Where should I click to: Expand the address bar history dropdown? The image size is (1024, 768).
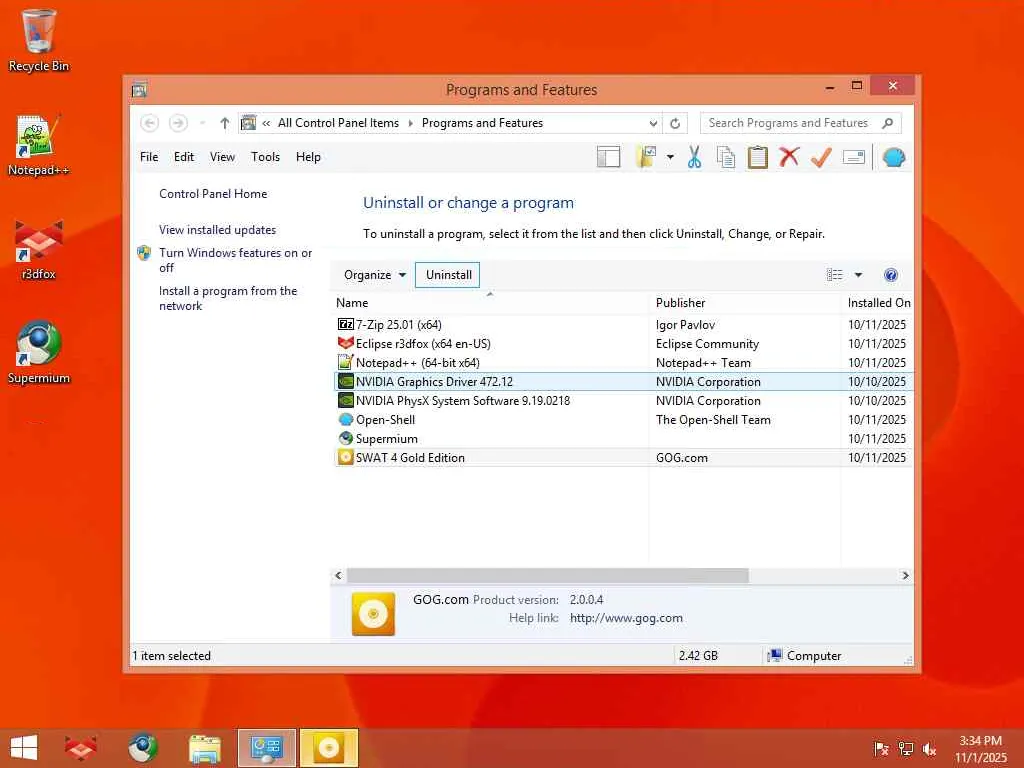tap(653, 123)
